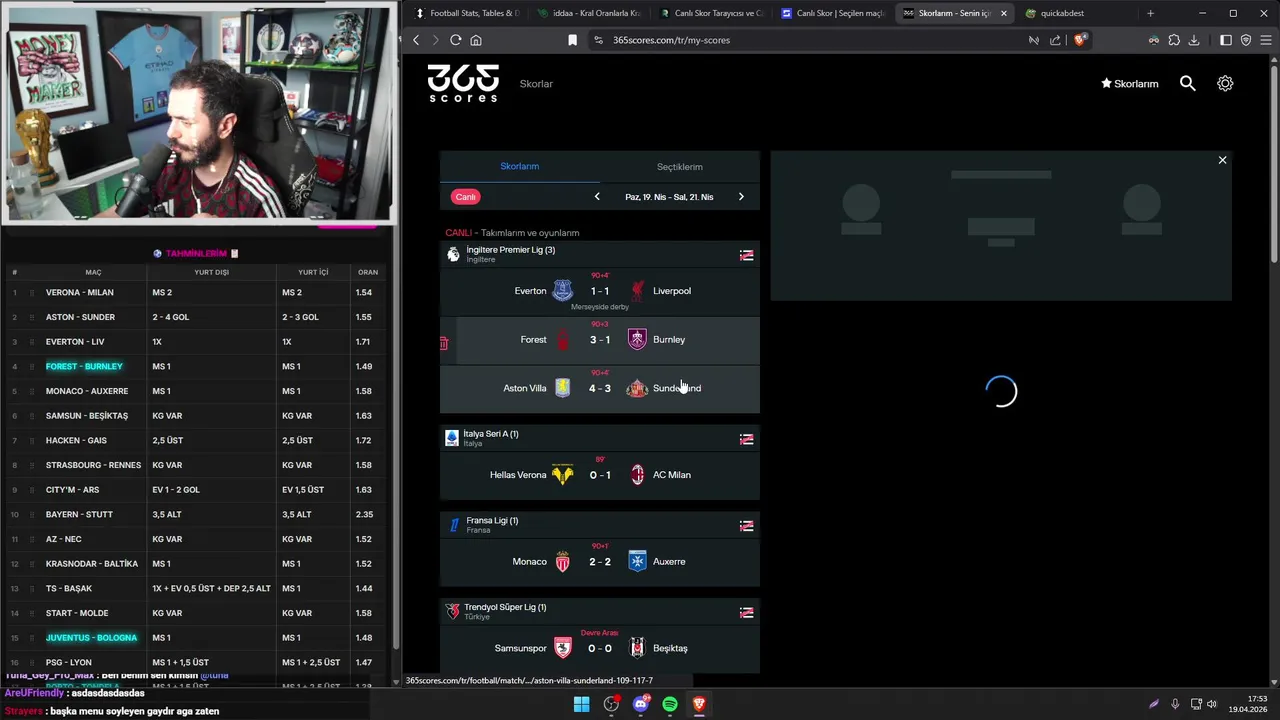This screenshot has width=1280, height=720.
Task: Click standings icon for İngiltere Premier Lig
Action: [x=746, y=255]
